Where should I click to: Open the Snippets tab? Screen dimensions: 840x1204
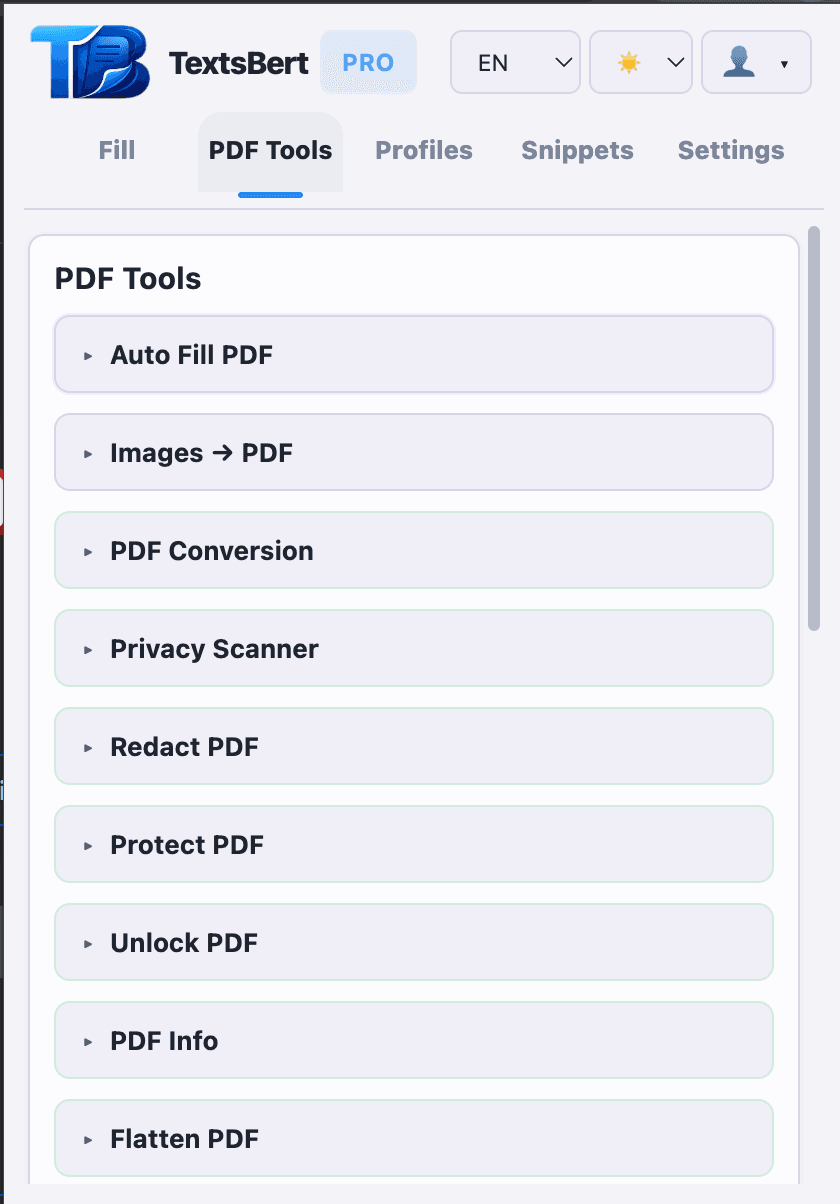coord(577,150)
